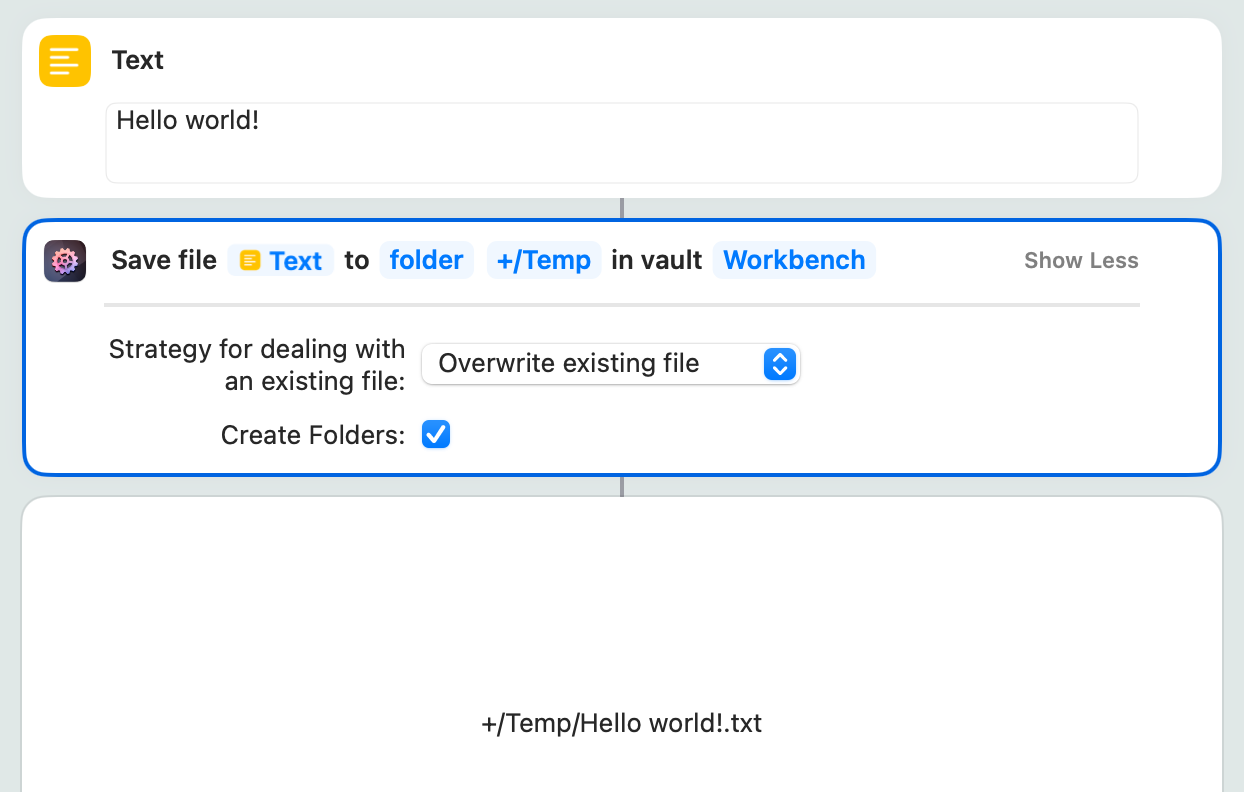Click the small yellow icon inside the Text variable token

[x=250, y=261]
